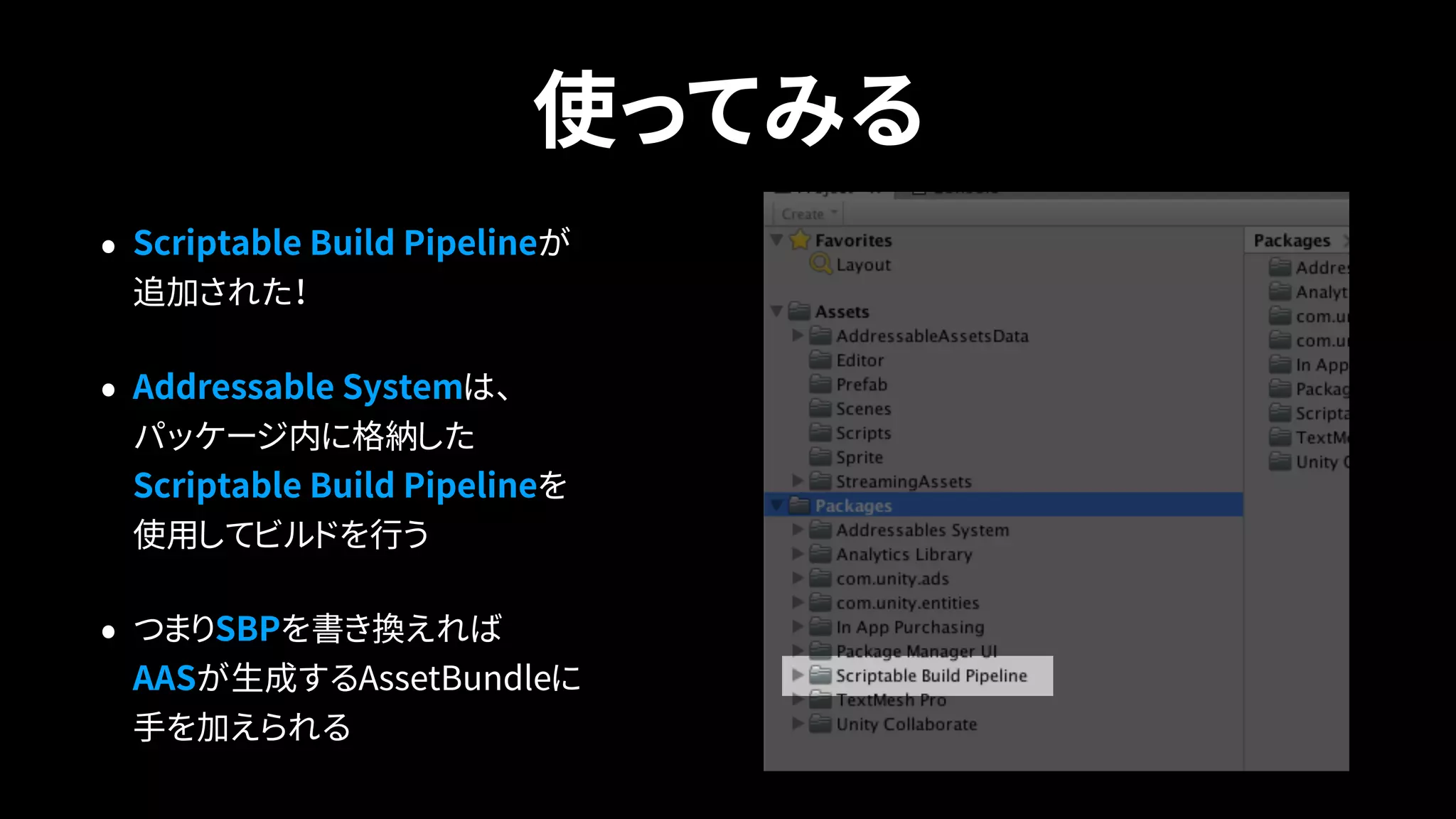Click the Prefab folder name

[862, 384]
